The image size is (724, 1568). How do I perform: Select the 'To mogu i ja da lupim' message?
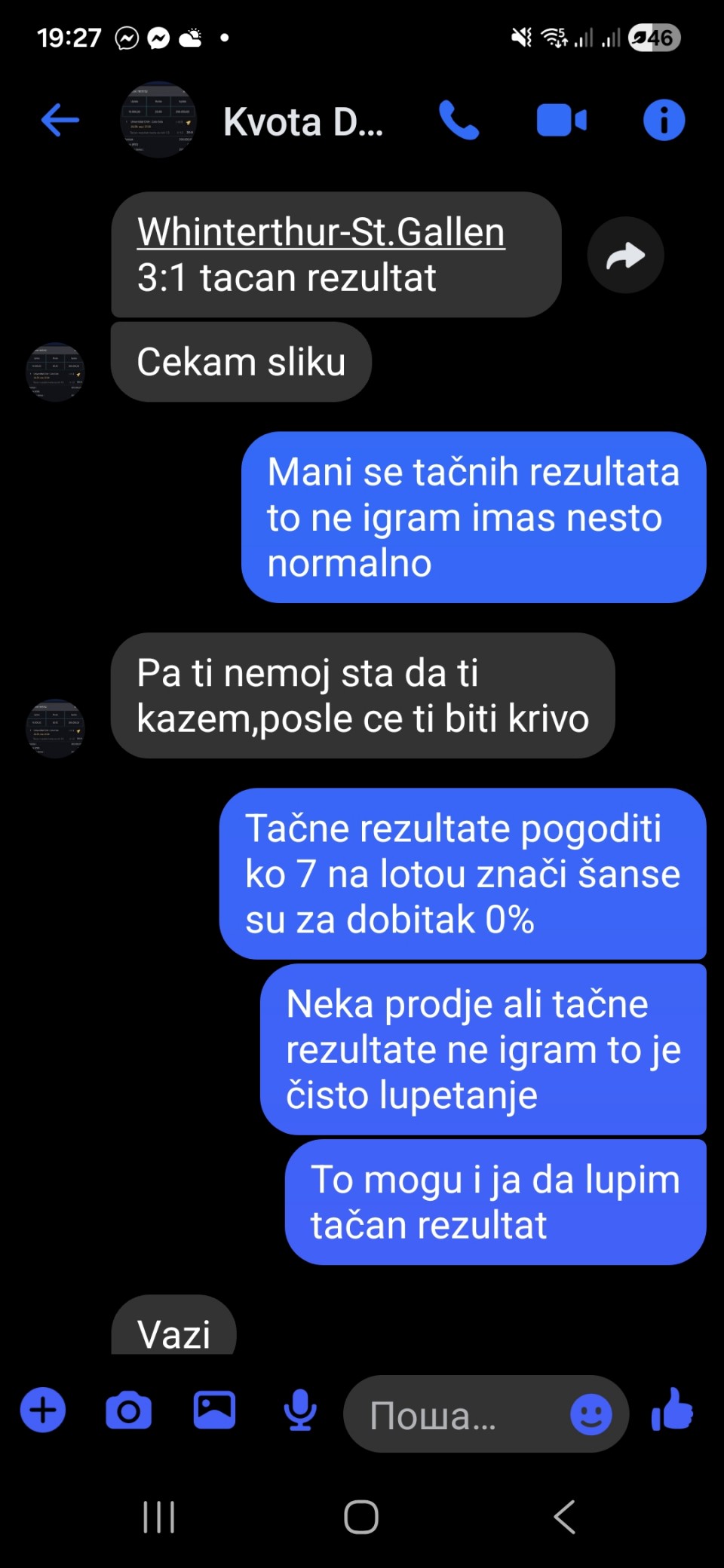tap(495, 1202)
